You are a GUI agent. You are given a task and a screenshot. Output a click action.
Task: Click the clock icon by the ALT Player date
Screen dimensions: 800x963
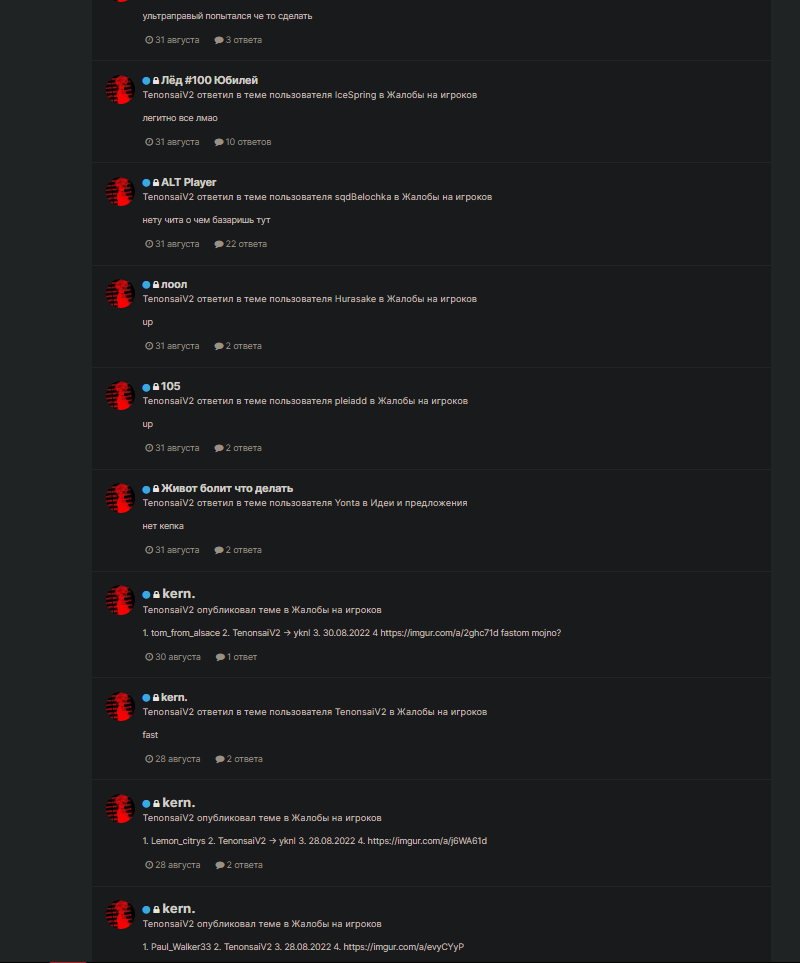149,244
